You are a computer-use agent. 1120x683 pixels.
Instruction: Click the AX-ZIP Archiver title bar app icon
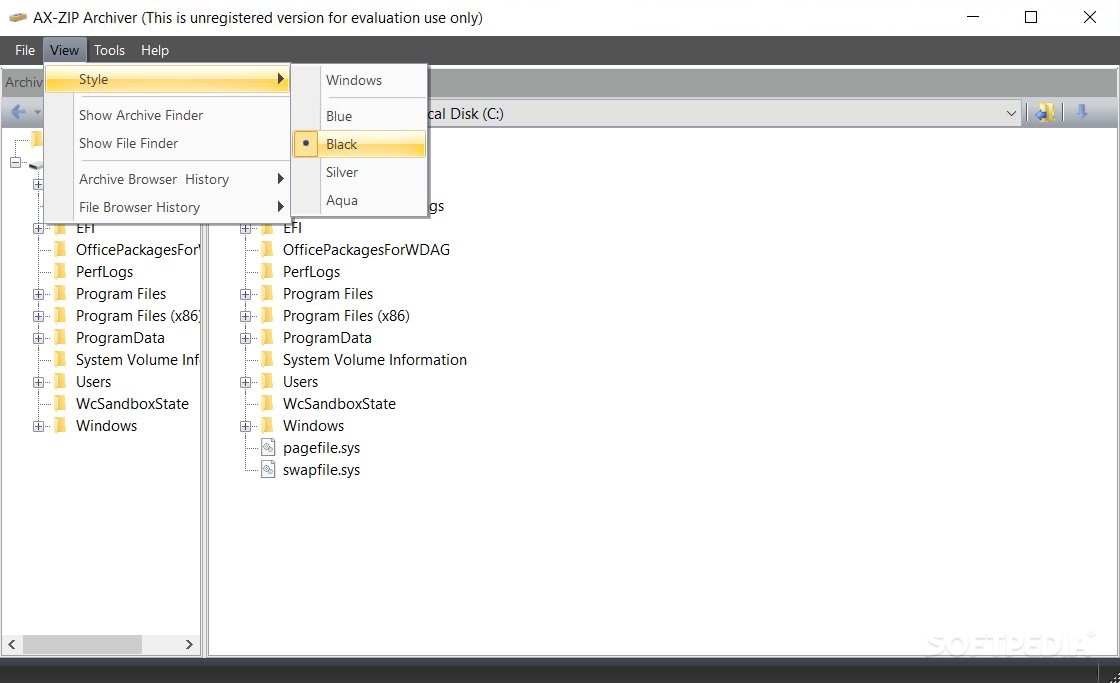(17, 17)
